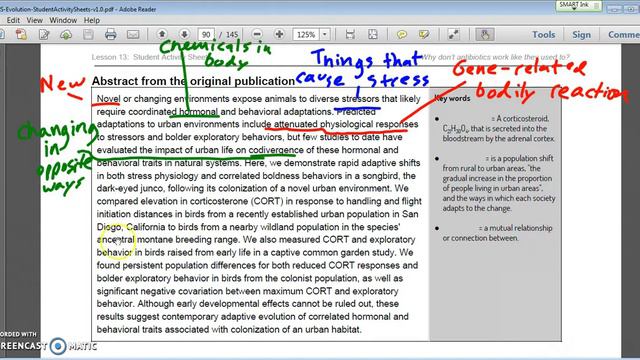Click the cloud upload icon

(x=66, y=35)
